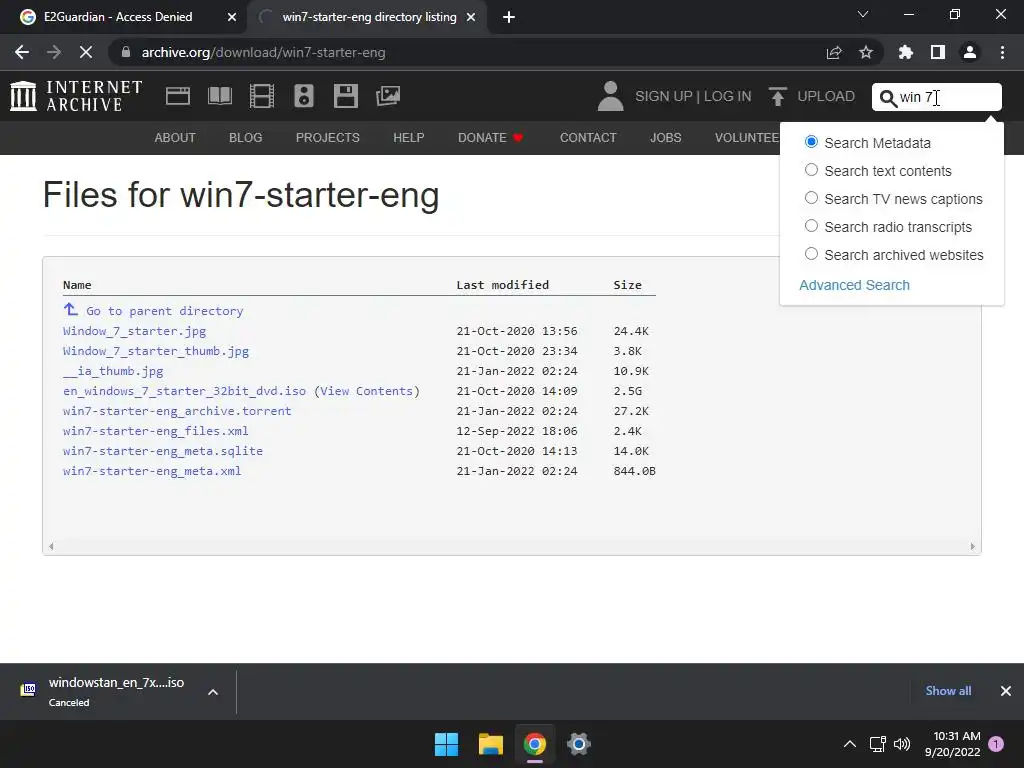Image resolution: width=1024 pixels, height=768 pixels.
Task: Open the Chrome extensions puzzle icon
Action: 906,52
